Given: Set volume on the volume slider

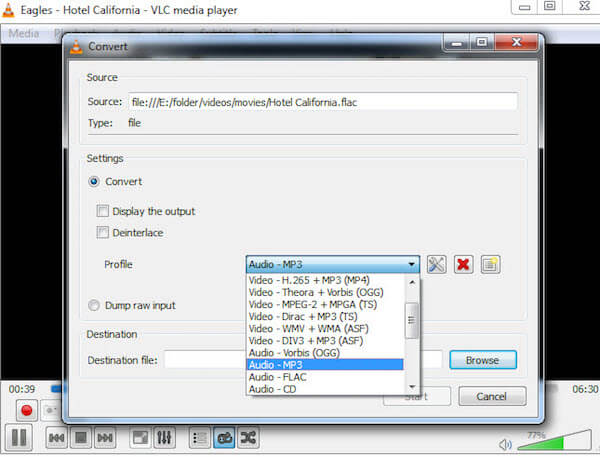Looking at the screenshot, I should point(554,441).
